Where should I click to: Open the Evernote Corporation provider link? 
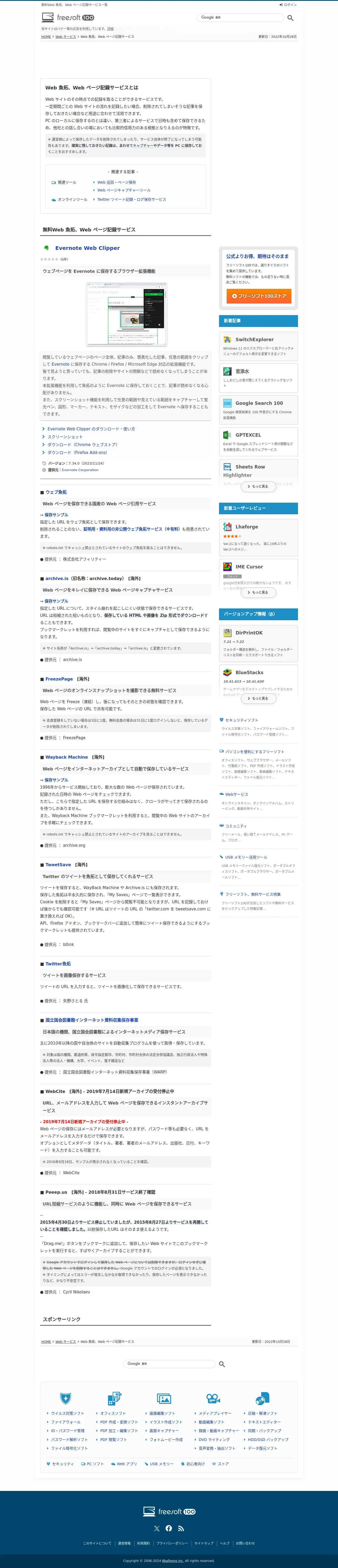pyautogui.click(x=80, y=470)
